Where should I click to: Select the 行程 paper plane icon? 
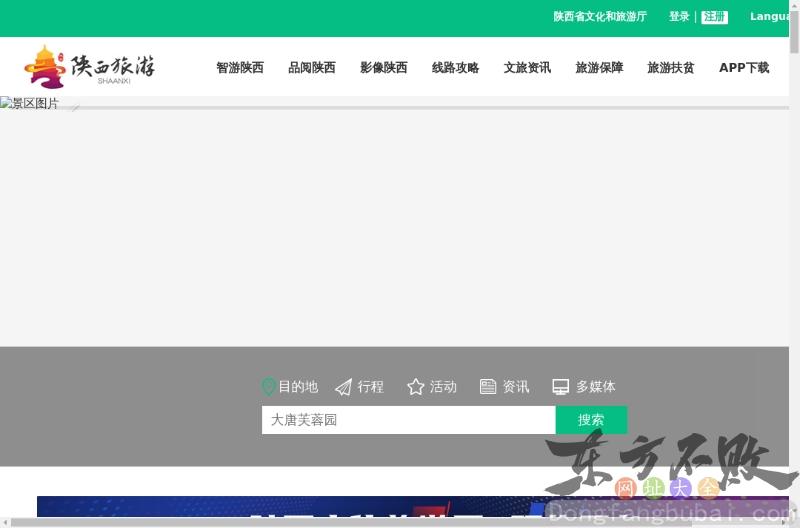pyautogui.click(x=343, y=387)
